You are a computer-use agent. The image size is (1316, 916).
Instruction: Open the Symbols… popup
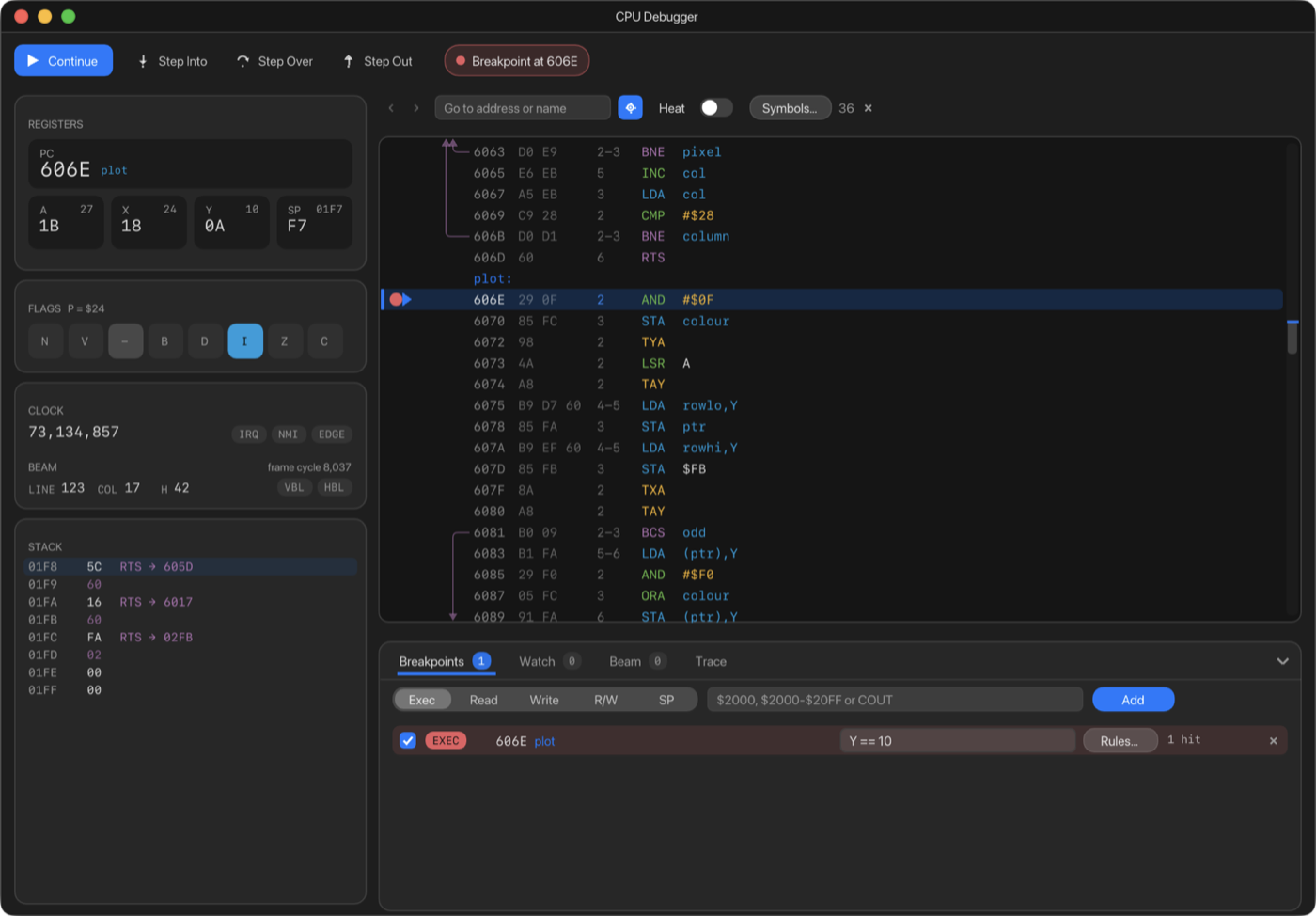coord(790,108)
